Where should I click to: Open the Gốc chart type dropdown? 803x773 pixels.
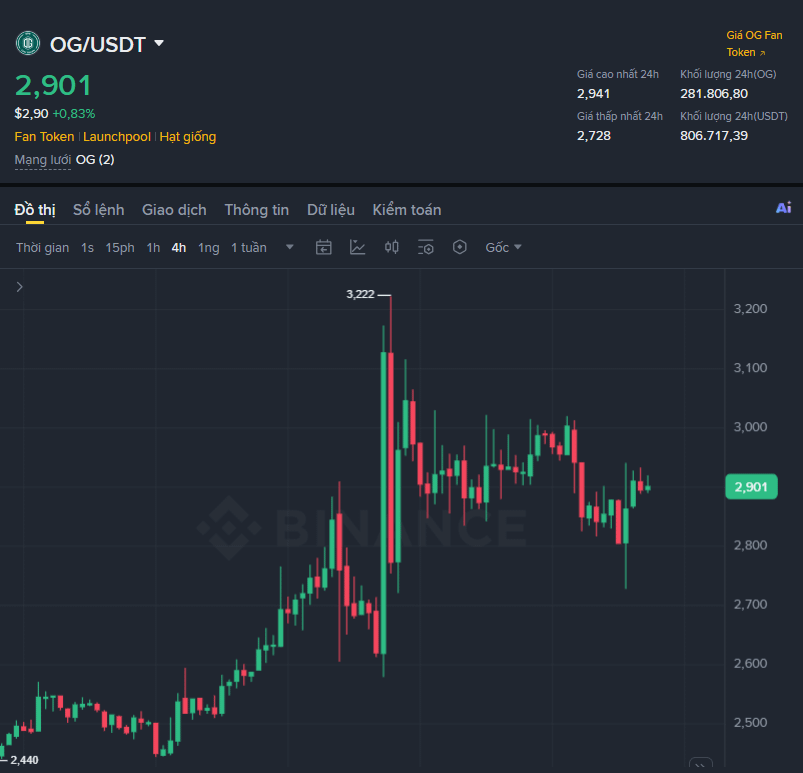(503, 248)
